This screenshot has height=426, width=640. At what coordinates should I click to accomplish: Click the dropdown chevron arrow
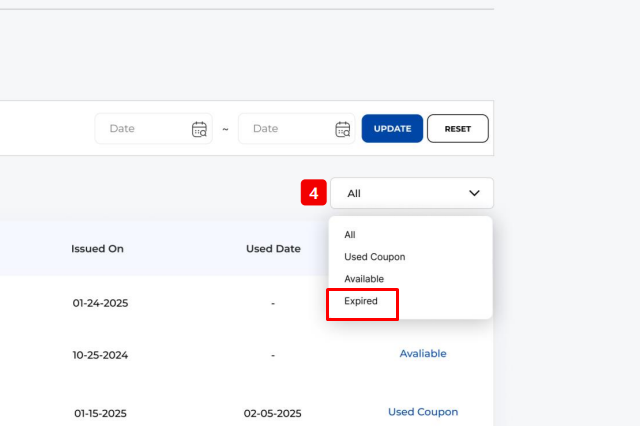(474, 193)
